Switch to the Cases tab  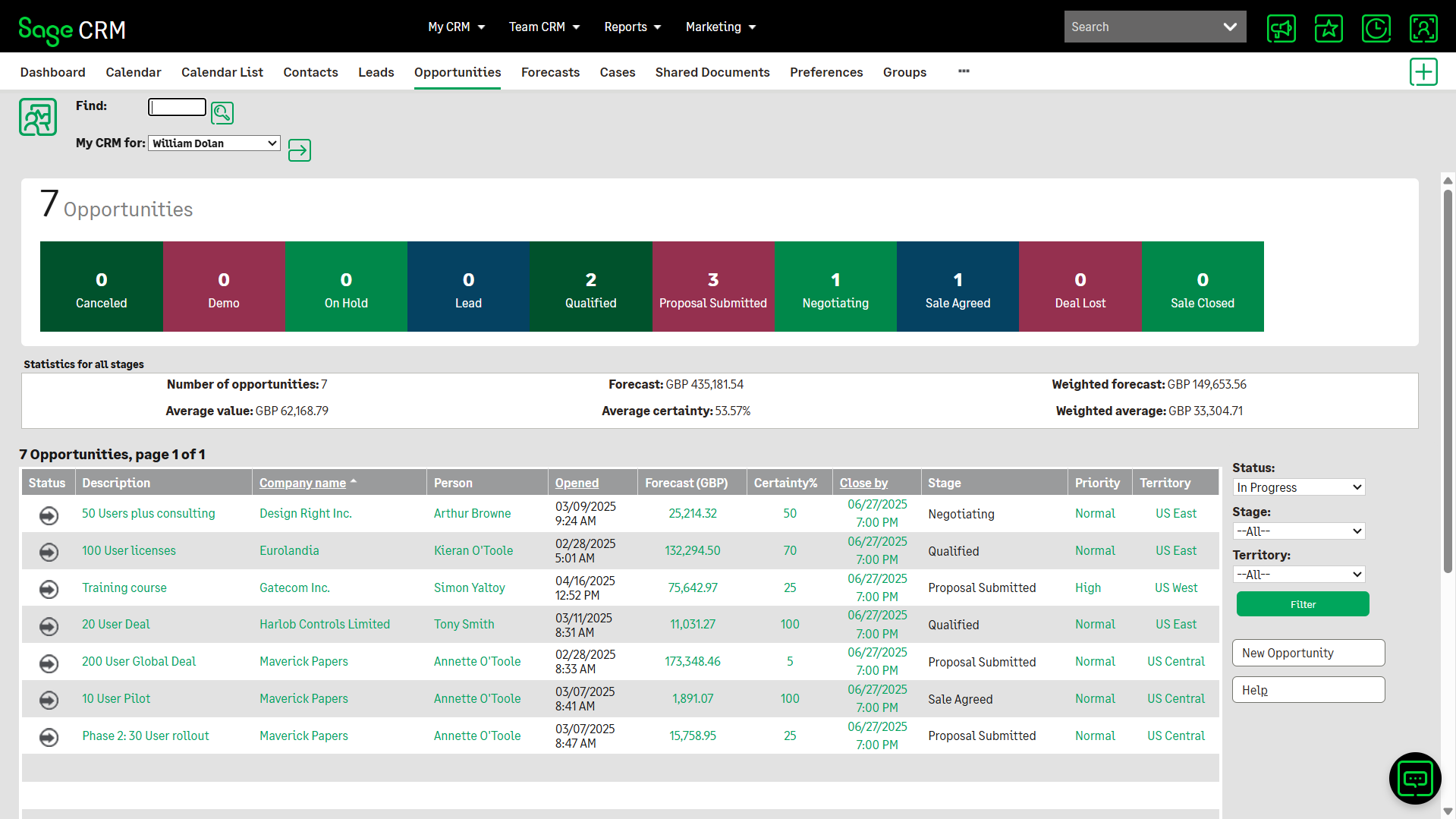618,72
